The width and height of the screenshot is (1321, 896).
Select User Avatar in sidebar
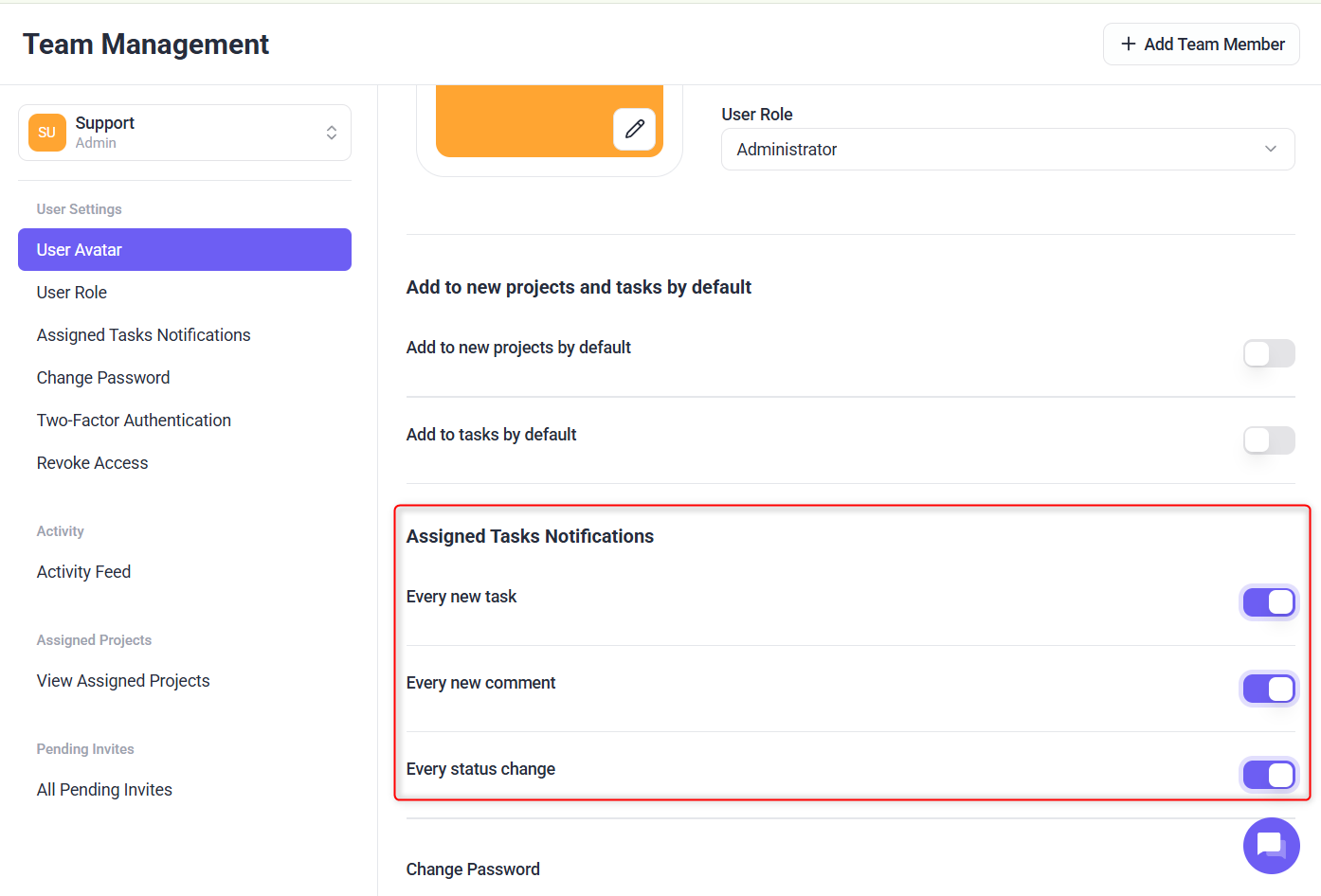click(185, 250)
